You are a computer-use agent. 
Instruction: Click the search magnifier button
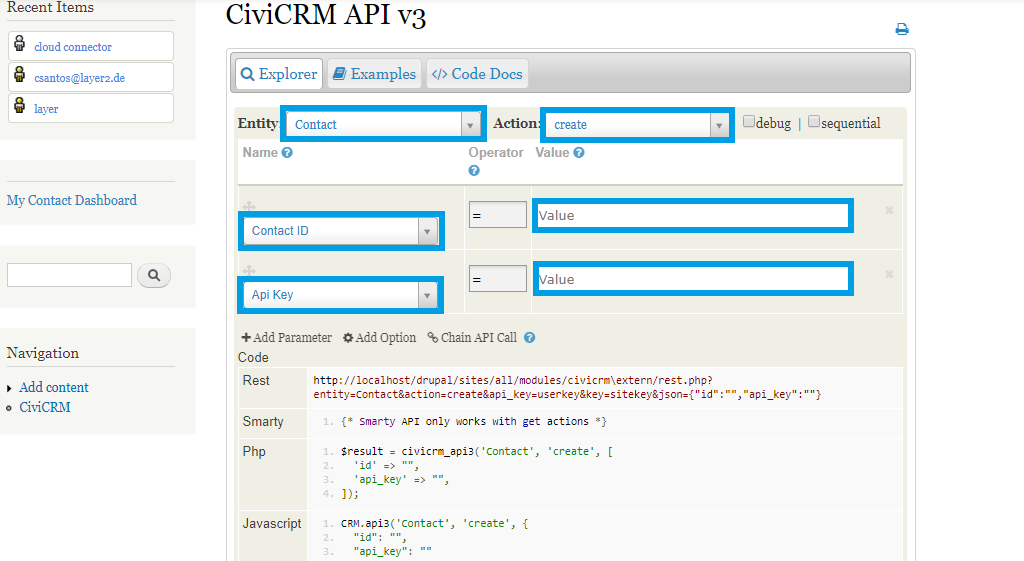coord(154,275)
